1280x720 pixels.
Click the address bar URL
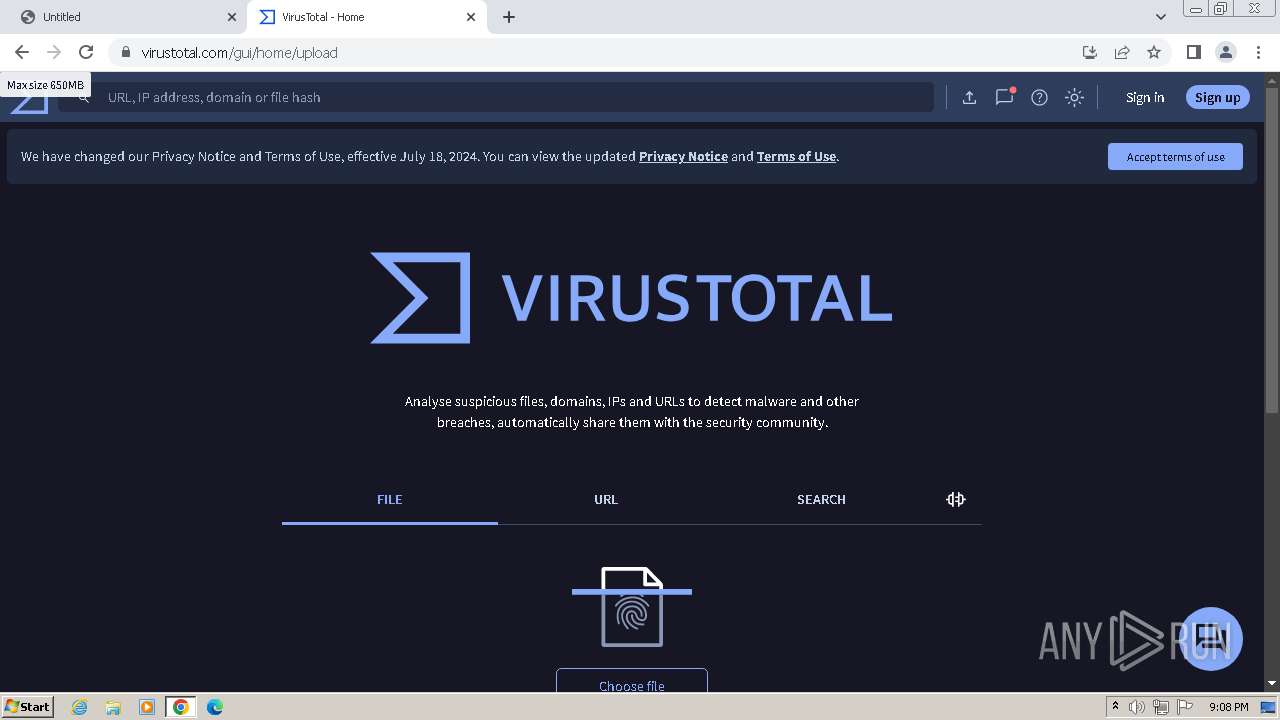pyautogui.click(x=239, y=53)
